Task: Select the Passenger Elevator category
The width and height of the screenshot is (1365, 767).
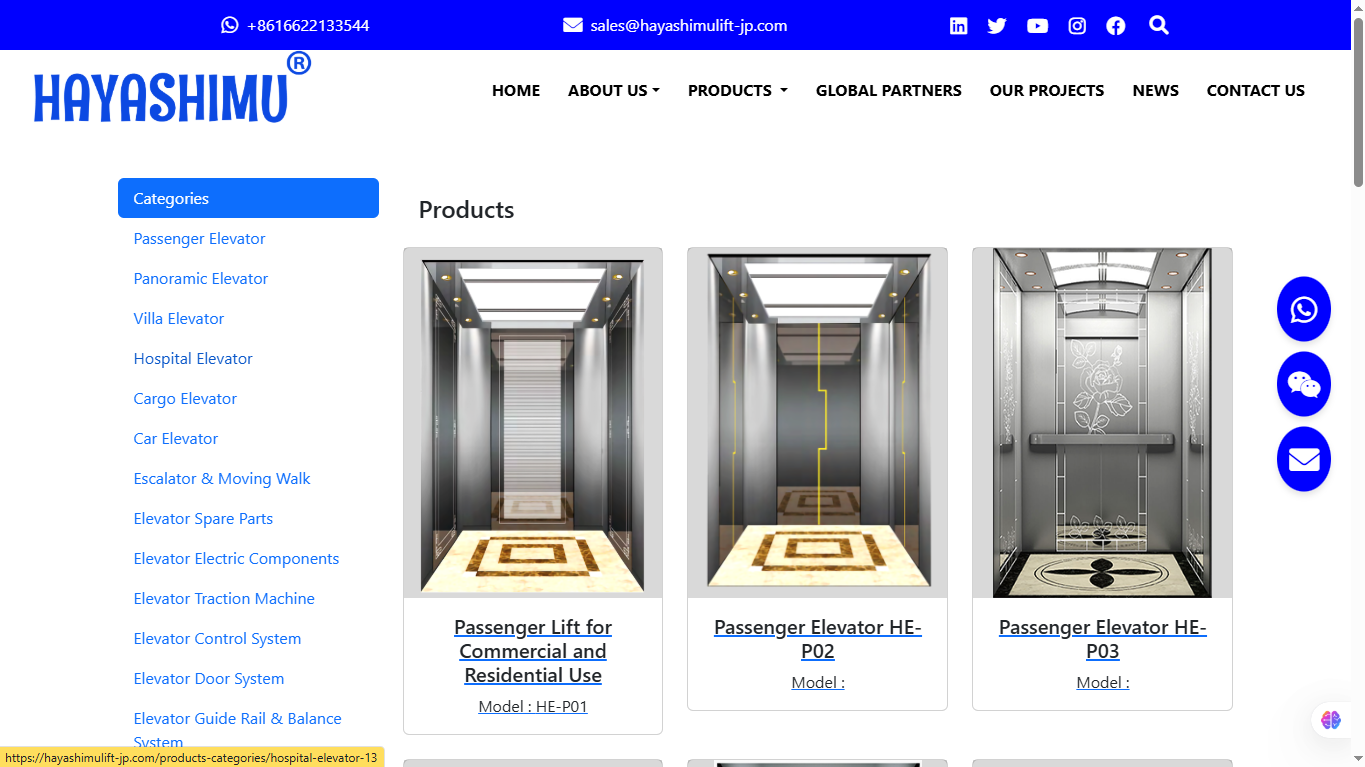Action: click(x=200, y=238)
